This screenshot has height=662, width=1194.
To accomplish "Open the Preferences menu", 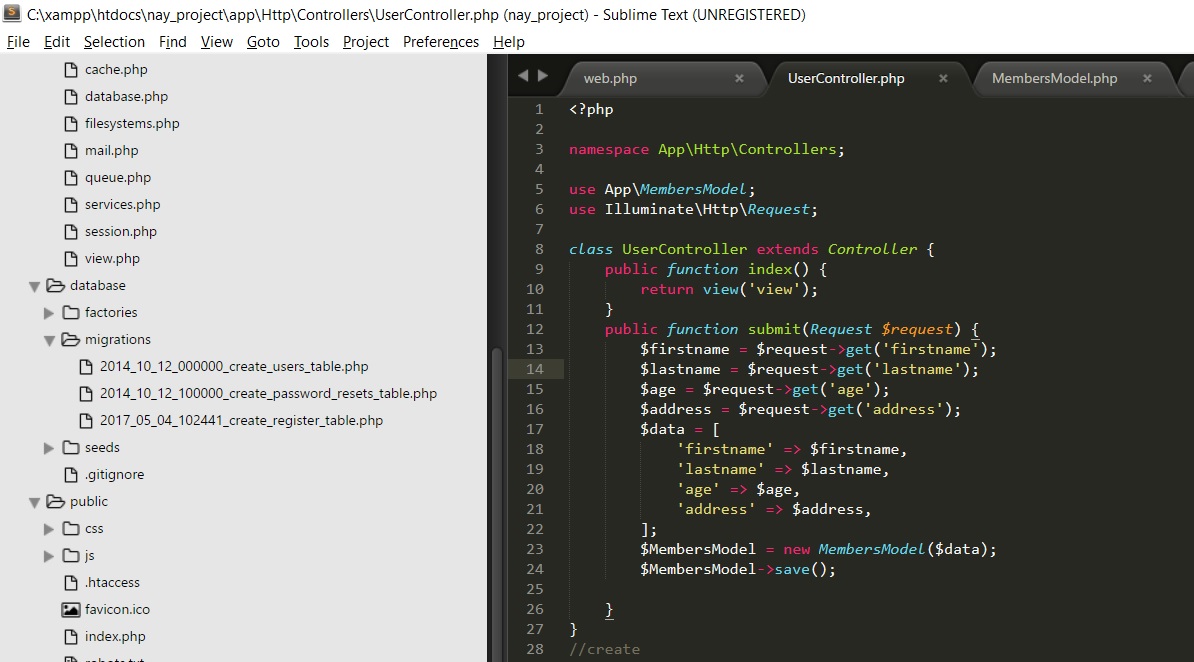I will click(x=440, y=42).
